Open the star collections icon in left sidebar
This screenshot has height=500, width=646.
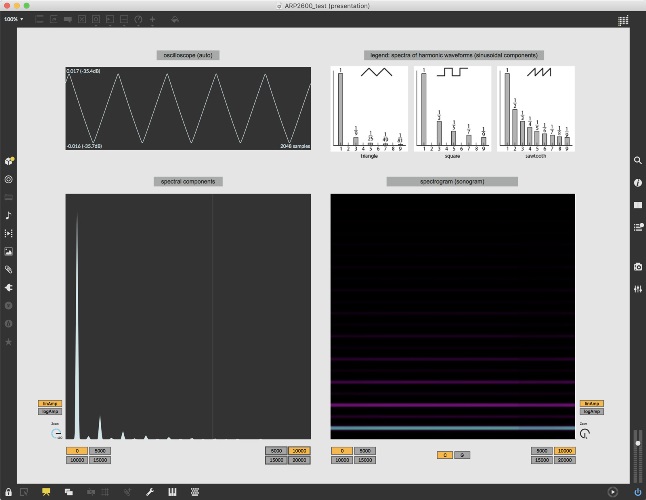pyautogui.click(x=8, y=342)
